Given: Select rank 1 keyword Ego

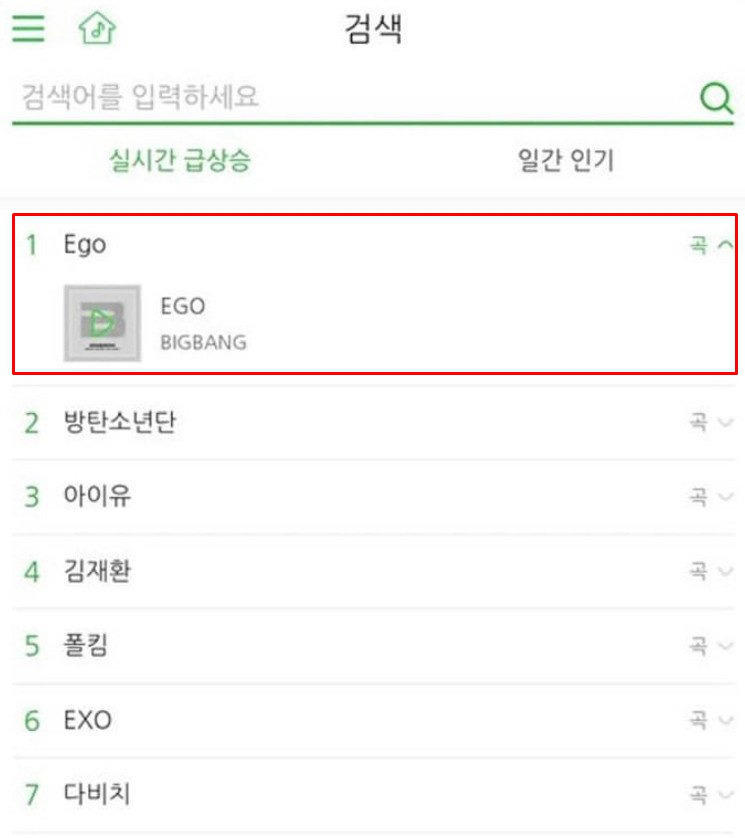Looking at the screenshot, I should click(84, 245).
